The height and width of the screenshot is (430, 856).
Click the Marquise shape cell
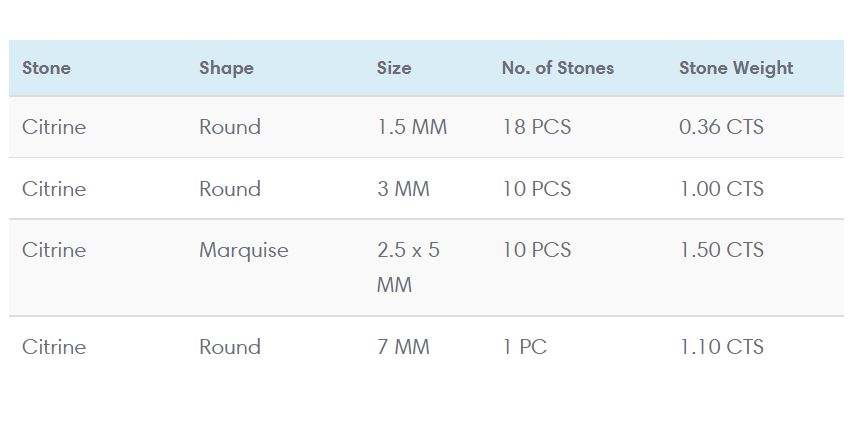pyautogui.click(x=243, y=250)
